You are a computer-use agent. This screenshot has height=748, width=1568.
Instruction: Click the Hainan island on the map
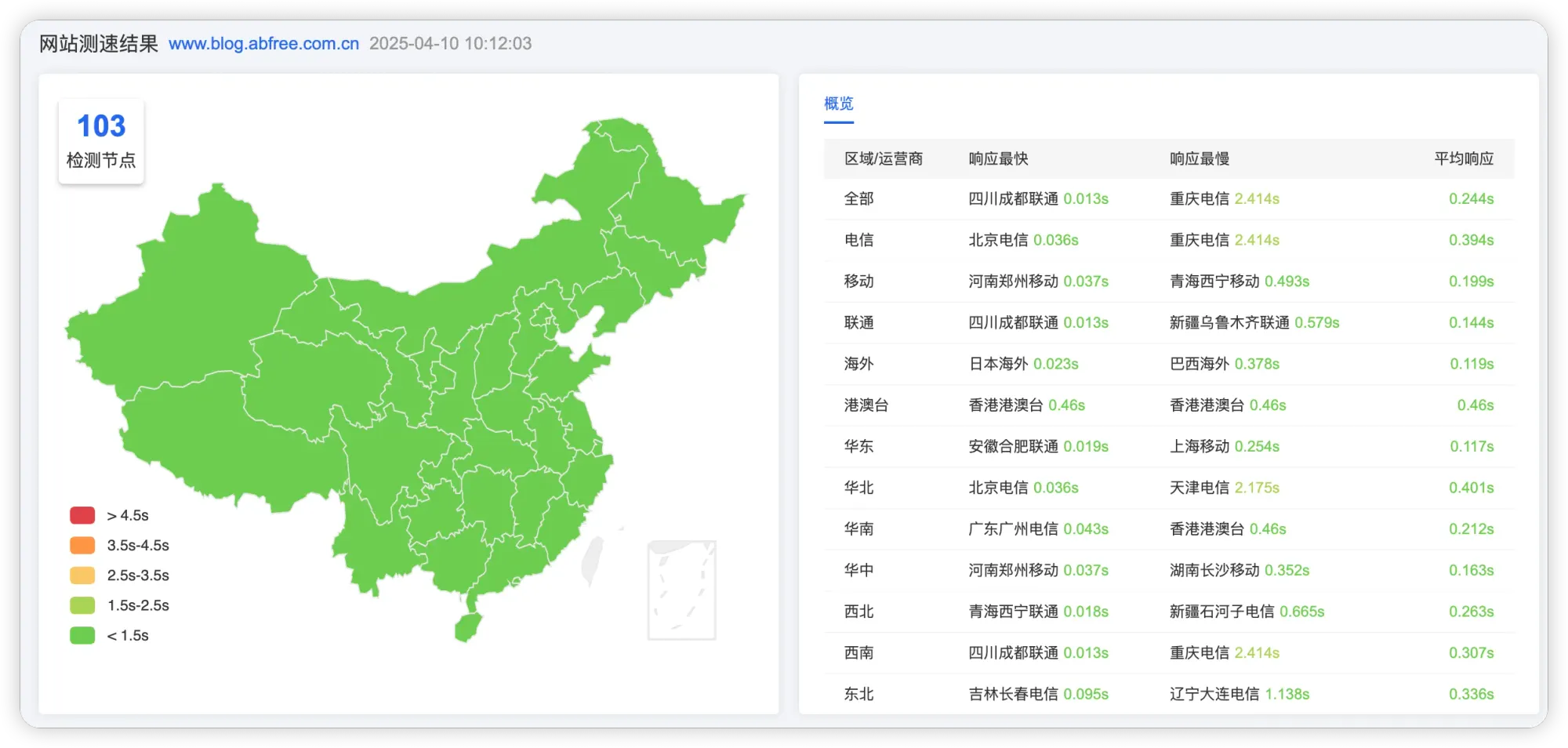click(468, 627)
